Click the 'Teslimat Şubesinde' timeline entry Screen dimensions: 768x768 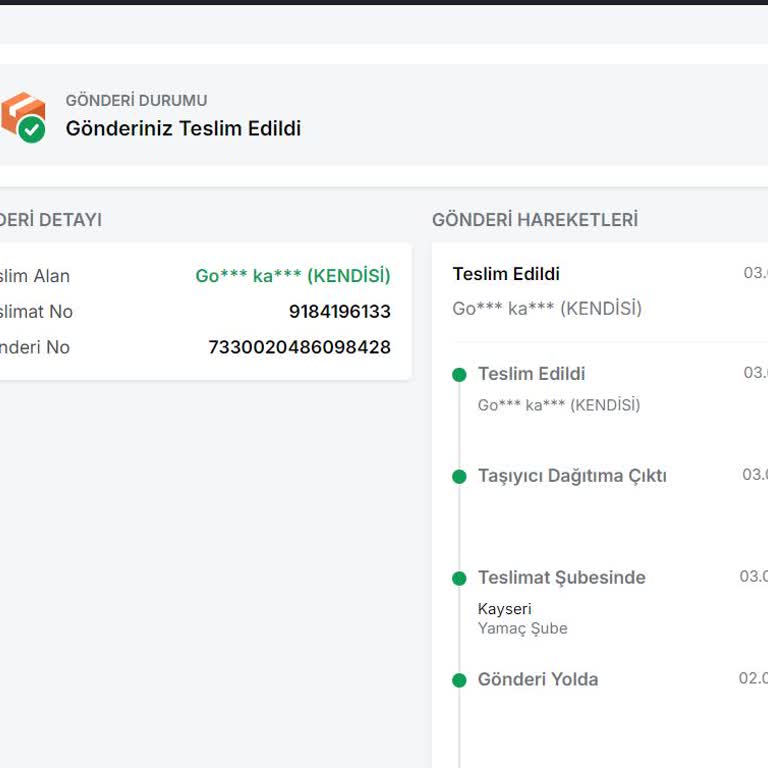pyautogui.click(x=561, y=578)
